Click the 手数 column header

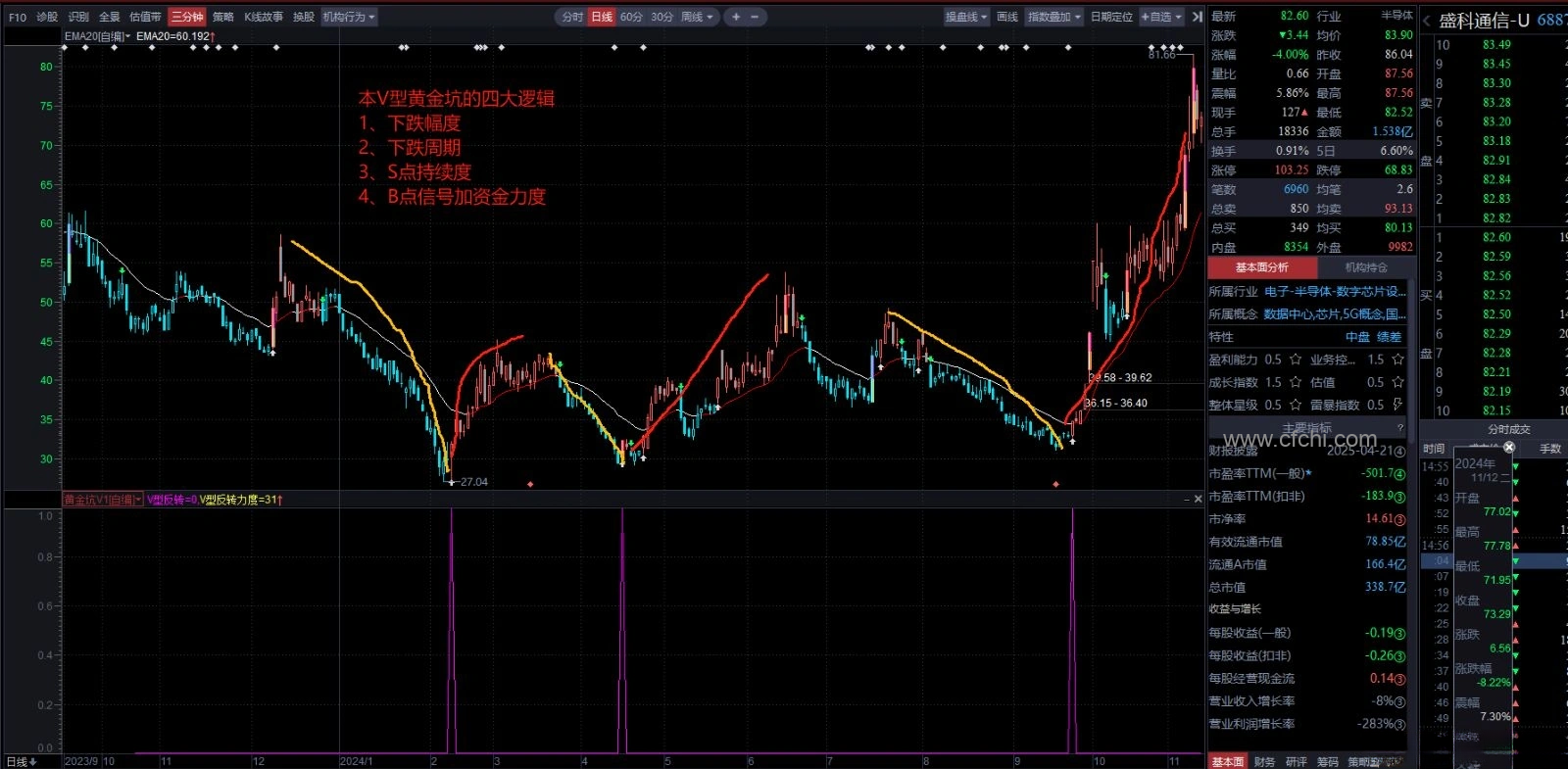coord(1550,449)
